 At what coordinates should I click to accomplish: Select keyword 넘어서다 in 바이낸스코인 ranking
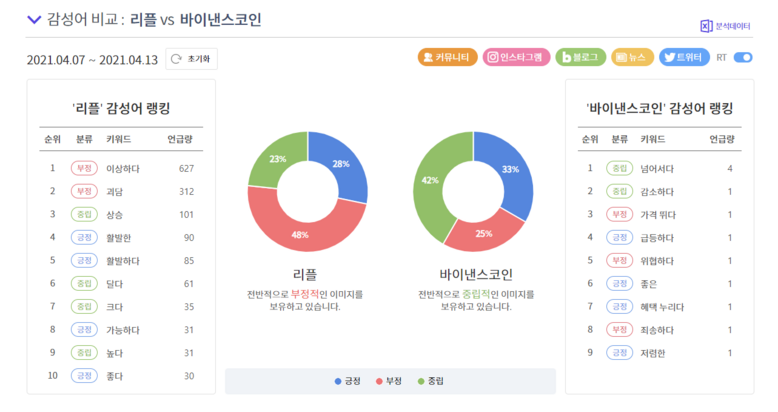click(x=657, y=169)
